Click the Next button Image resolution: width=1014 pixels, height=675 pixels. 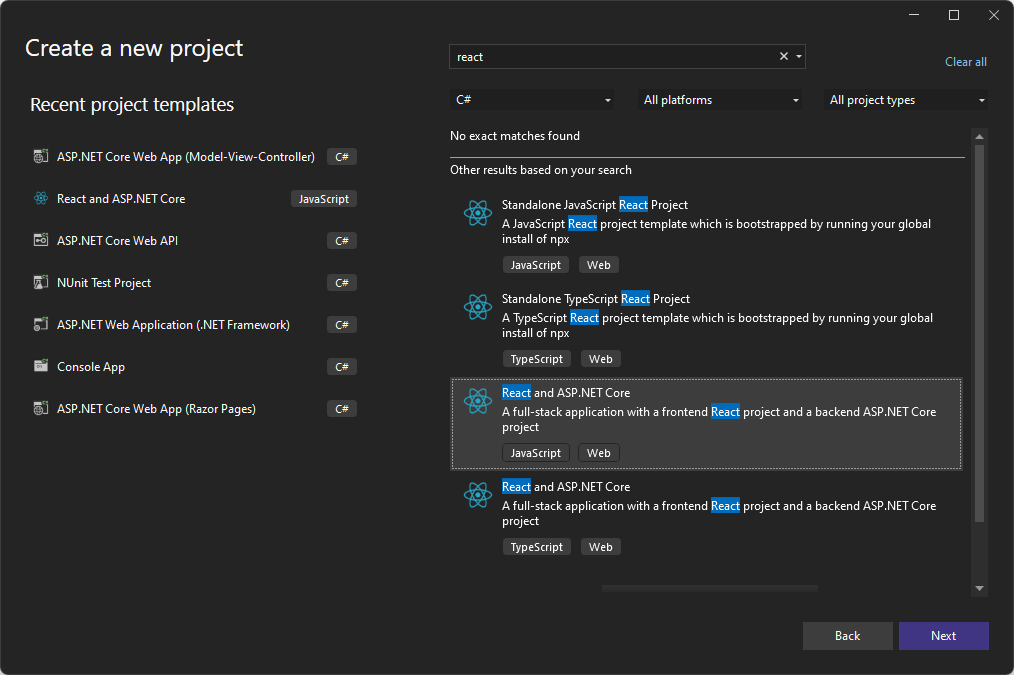pos(944,636)
